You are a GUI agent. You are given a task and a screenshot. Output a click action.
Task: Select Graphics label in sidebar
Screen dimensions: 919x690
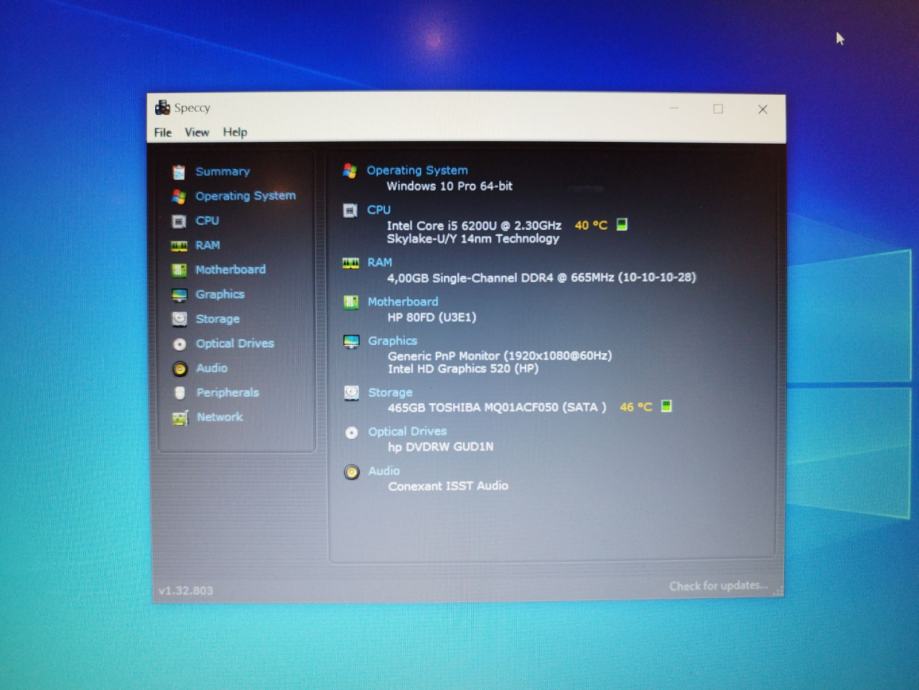(220, 294)
